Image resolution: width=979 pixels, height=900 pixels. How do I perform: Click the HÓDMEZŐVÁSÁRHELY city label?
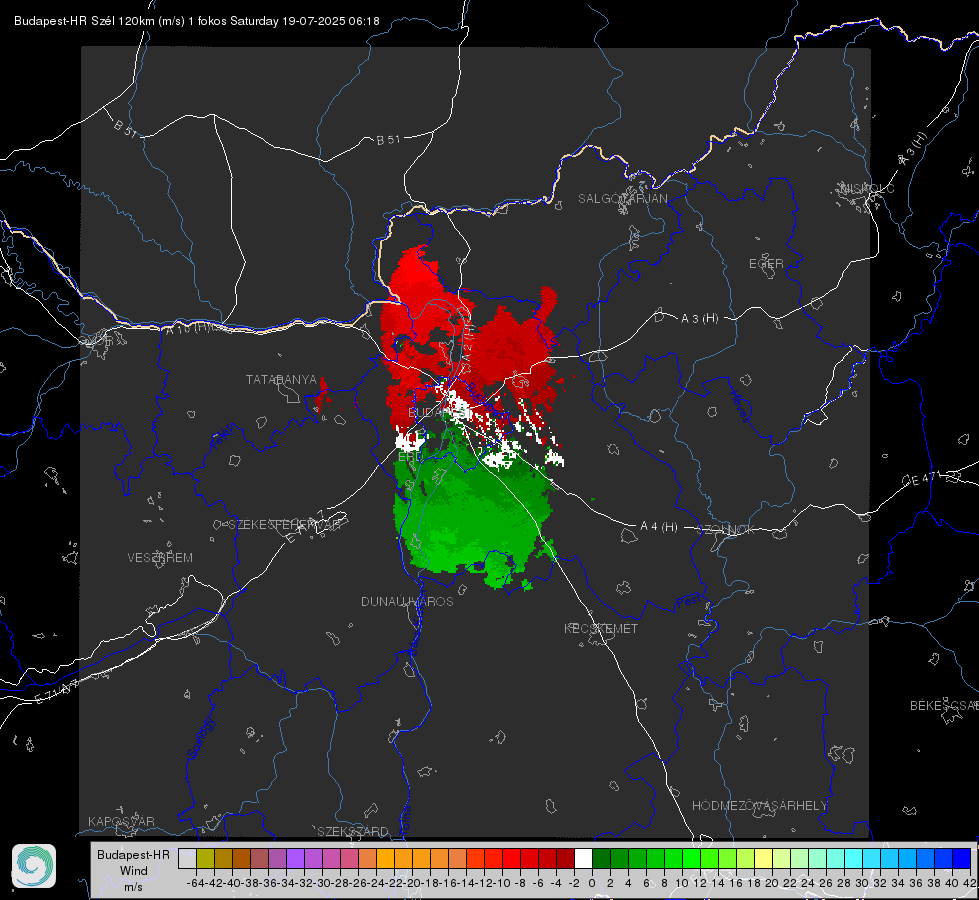point(759,806)
